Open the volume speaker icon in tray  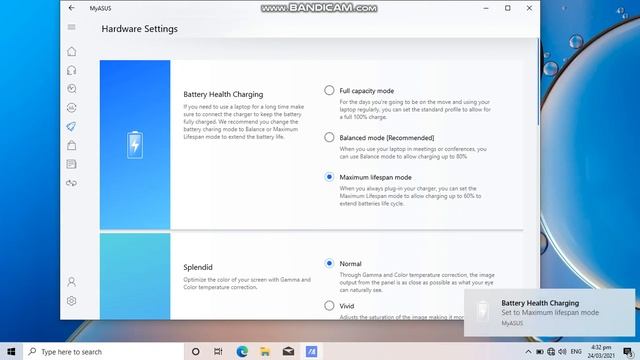[x=562, y=351]
